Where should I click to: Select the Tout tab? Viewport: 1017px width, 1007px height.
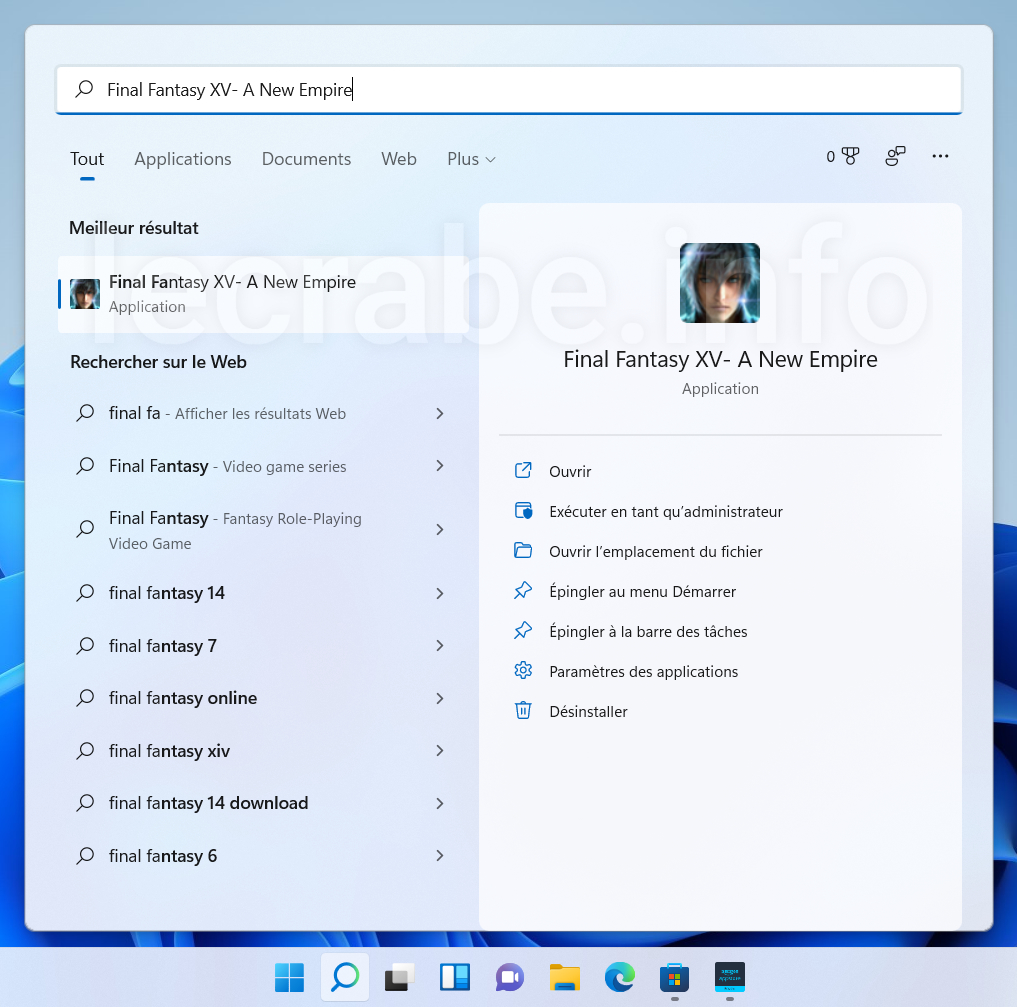click(x=87, y=159)
